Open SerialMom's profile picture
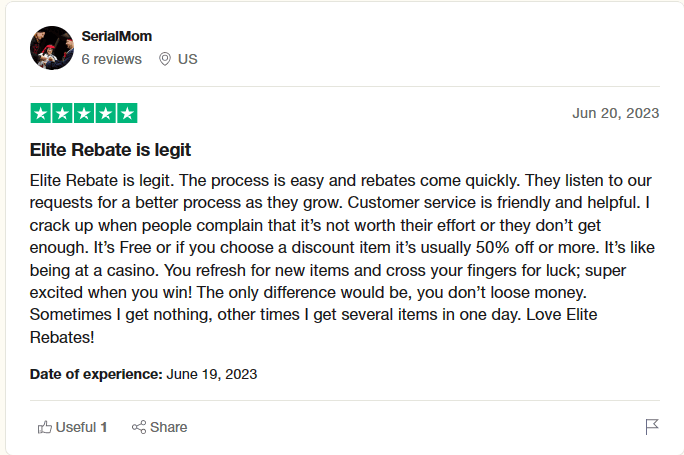 [x=52, y=48]
